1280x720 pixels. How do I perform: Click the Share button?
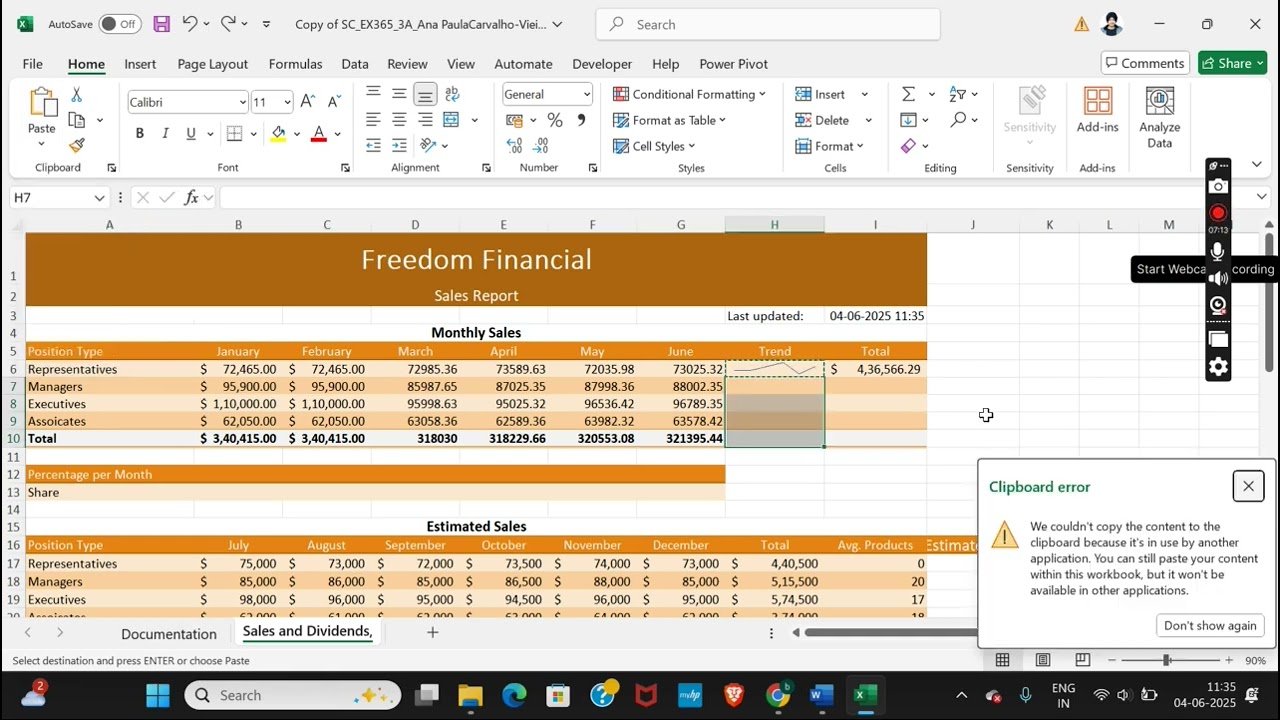(x=1233, y=63)
